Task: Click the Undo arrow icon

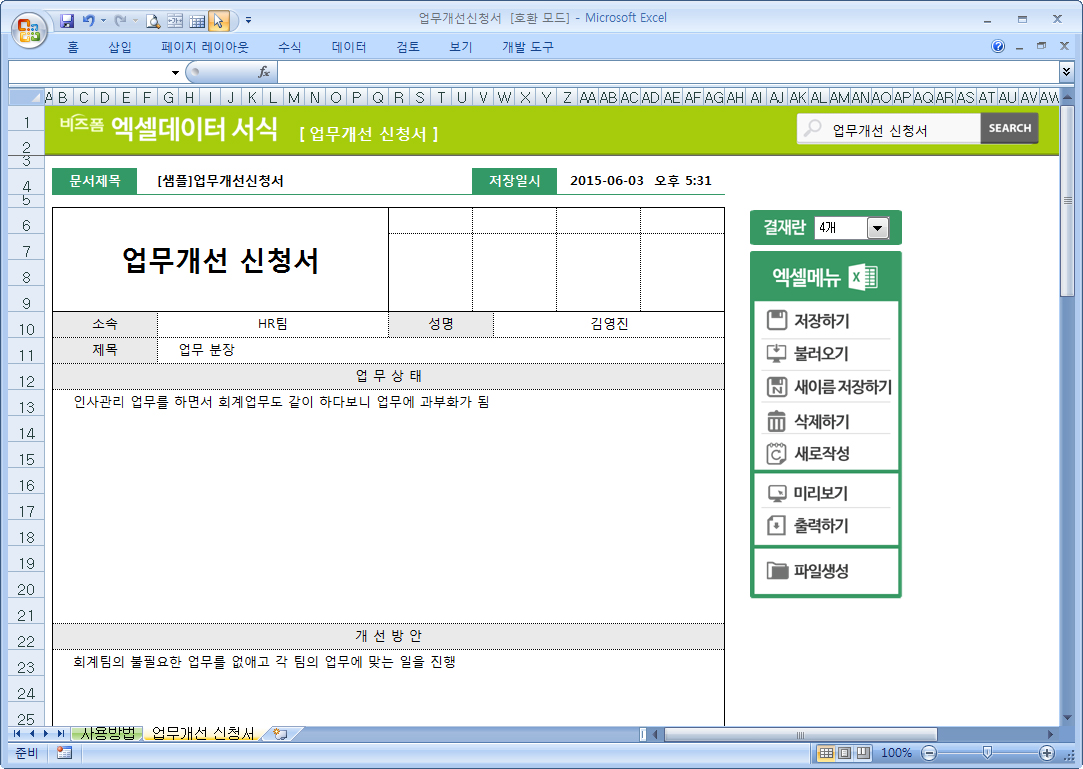Action: [89, 20]
